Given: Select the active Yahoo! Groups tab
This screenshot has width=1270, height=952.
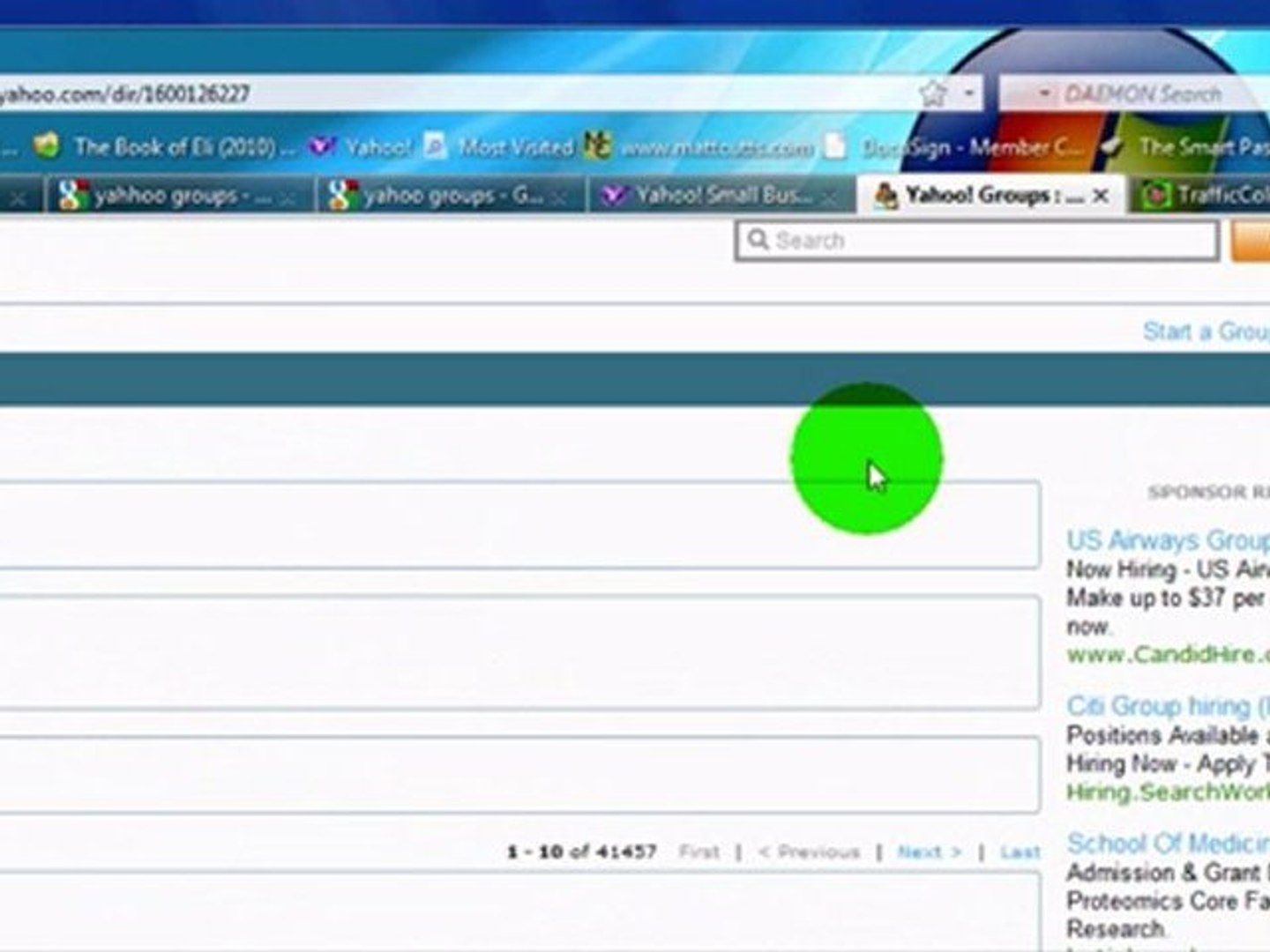Looking at the screenshot, I should 991,195.
